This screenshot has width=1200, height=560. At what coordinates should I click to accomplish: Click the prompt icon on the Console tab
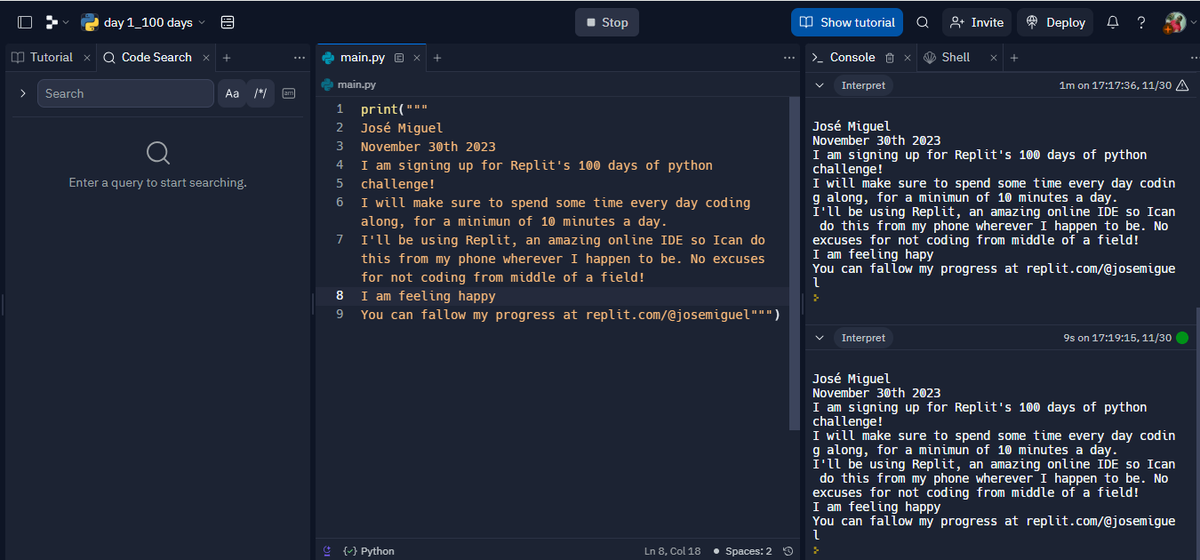tap(818, 58)
